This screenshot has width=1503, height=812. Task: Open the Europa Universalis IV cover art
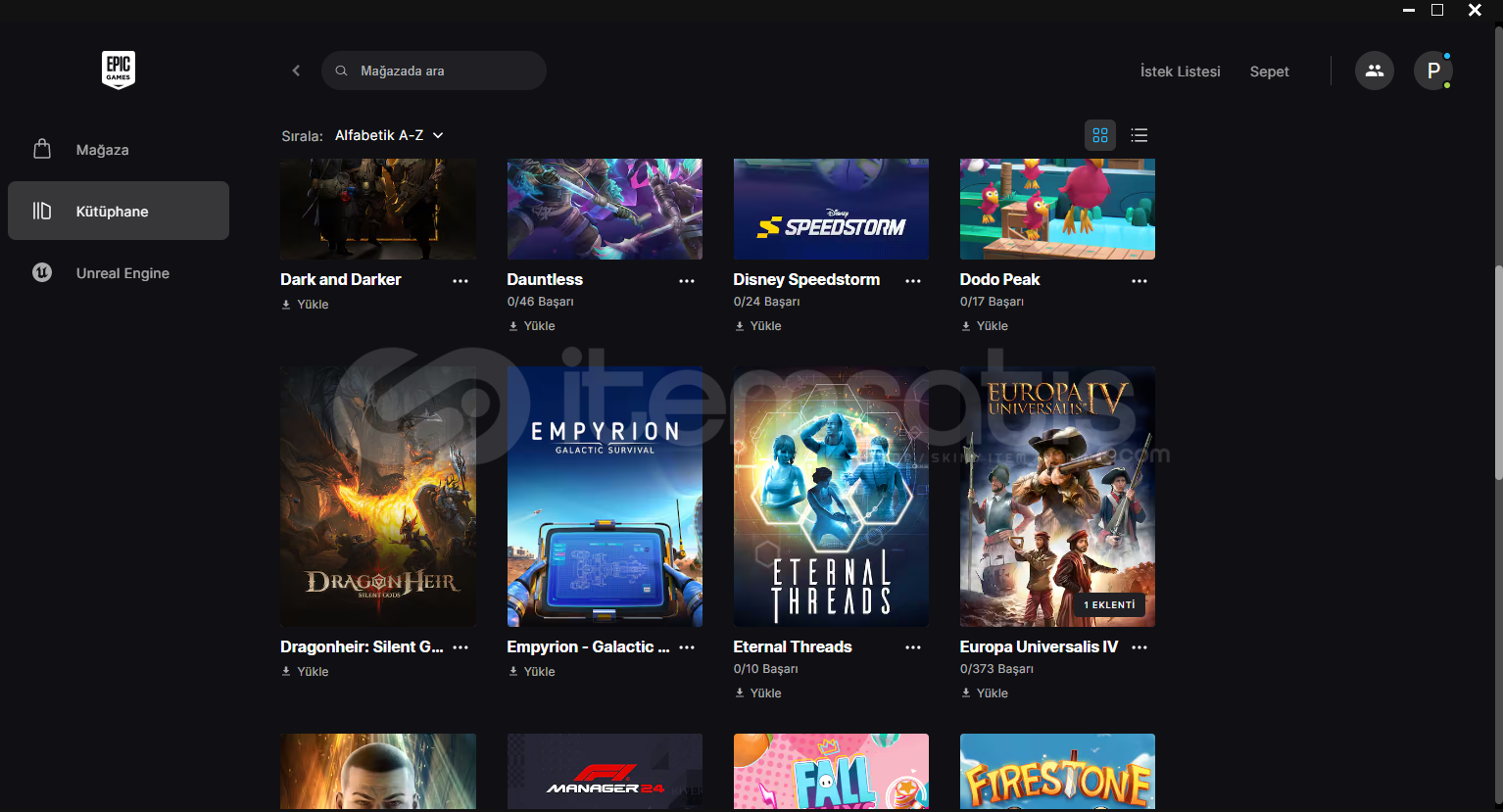1057,497
